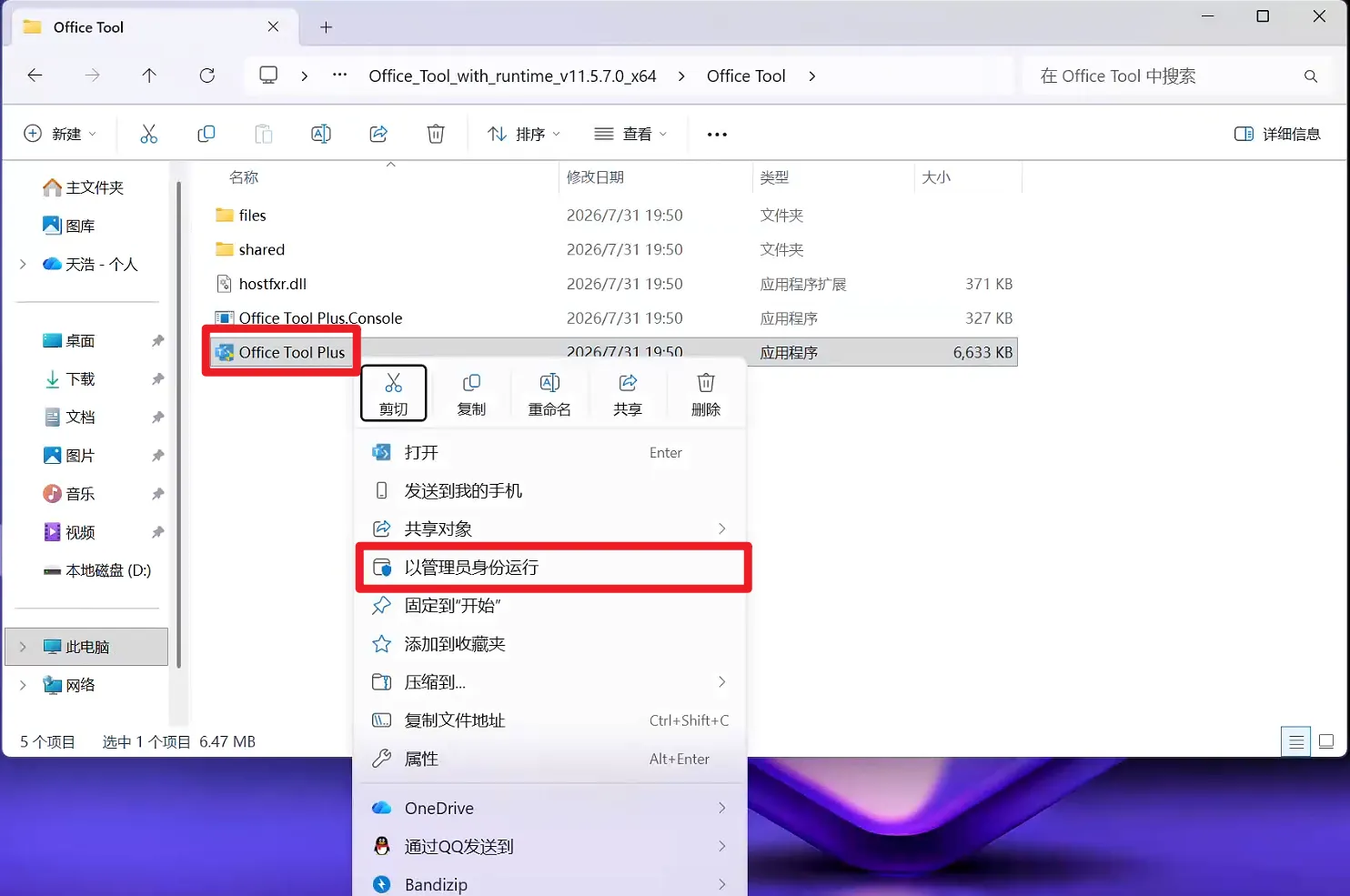Expand the 此电脑 tree node
Image resolution: width=1350 pixels, height=896 pixels.
tap(23, 647)
